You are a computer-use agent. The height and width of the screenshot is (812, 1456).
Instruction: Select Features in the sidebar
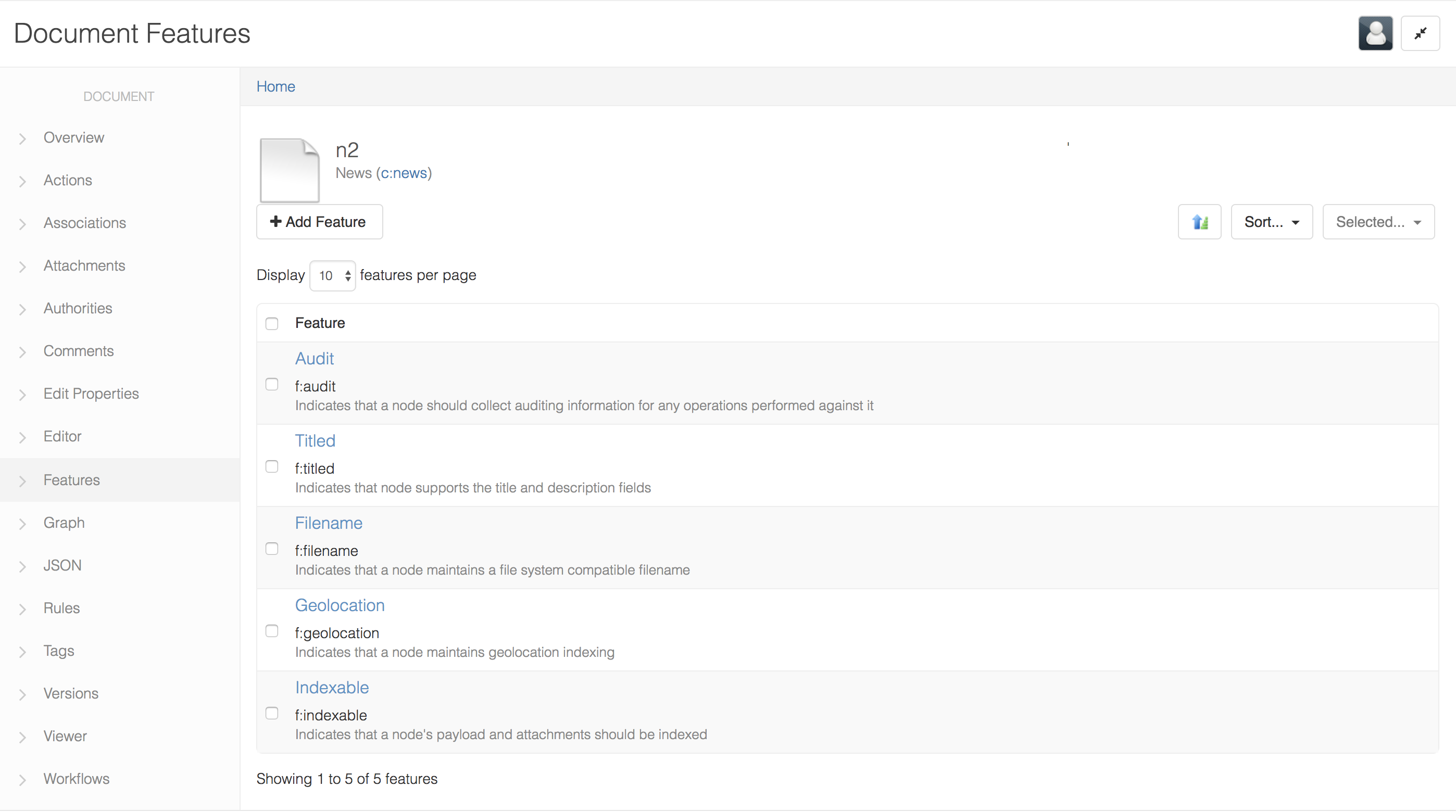71,480
